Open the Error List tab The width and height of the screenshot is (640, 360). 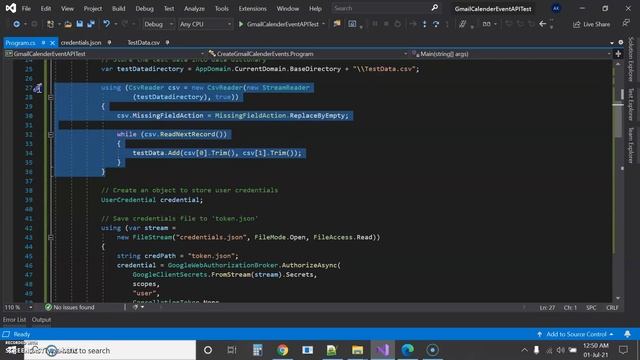(14, 320)
